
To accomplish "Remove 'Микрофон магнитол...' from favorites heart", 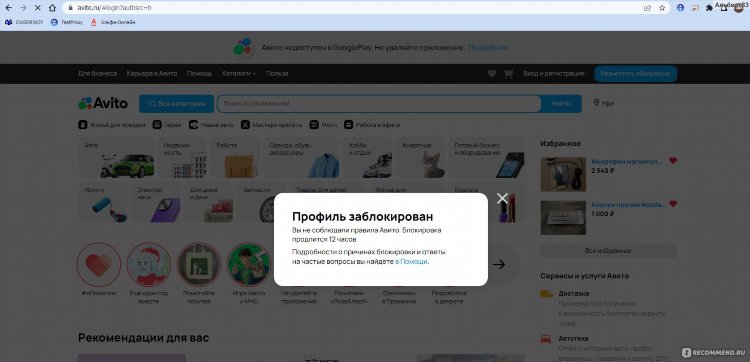I will pyautogui.click(x=673, y=161).
